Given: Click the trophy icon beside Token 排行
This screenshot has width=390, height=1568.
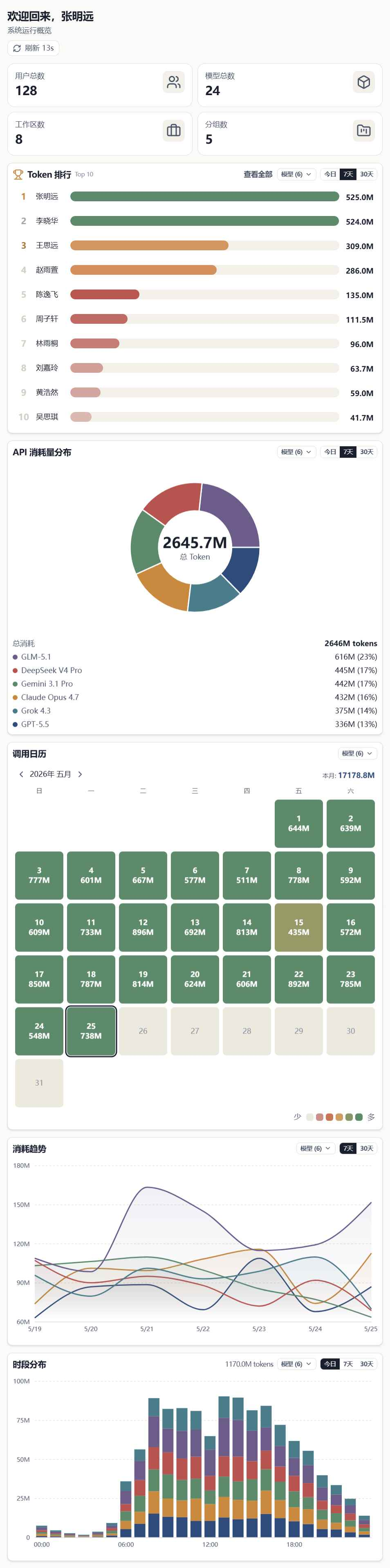Looking at the screenshot, I should (x=18, y=174).
